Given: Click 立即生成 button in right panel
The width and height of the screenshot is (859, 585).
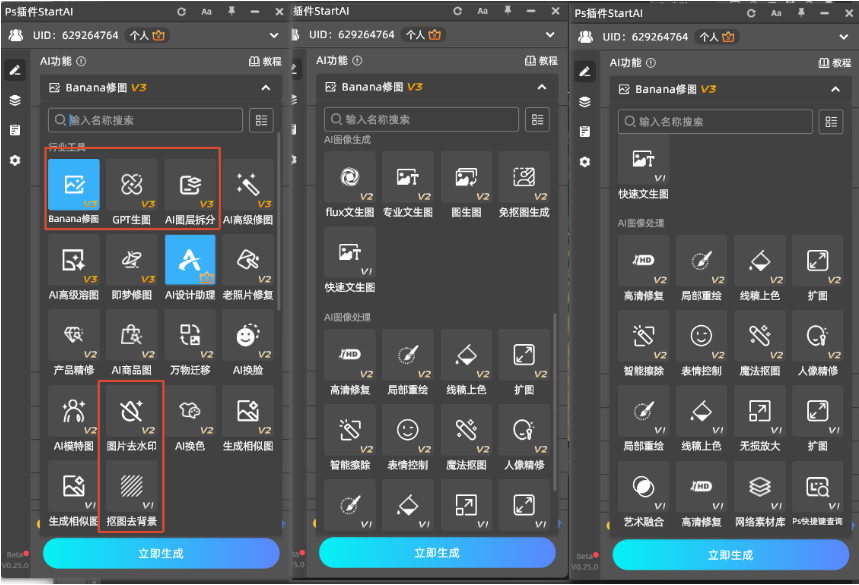Looking at the screenshot, I should (x=731, y=555).
